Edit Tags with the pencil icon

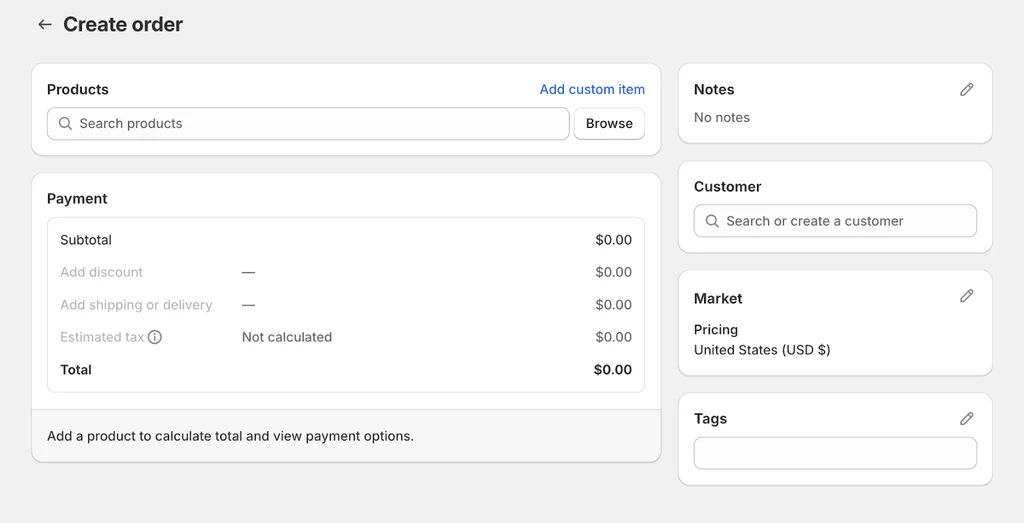point(967,419)
